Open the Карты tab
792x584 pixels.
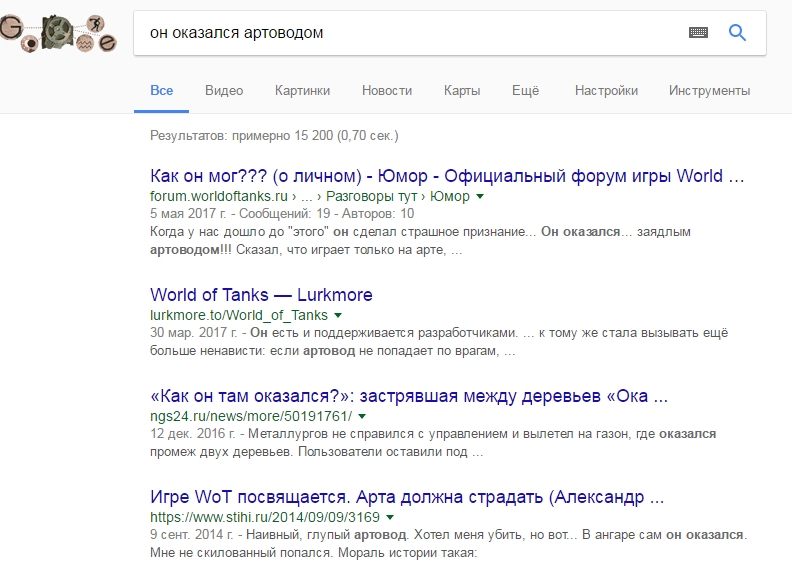click(x=462, y=91)
